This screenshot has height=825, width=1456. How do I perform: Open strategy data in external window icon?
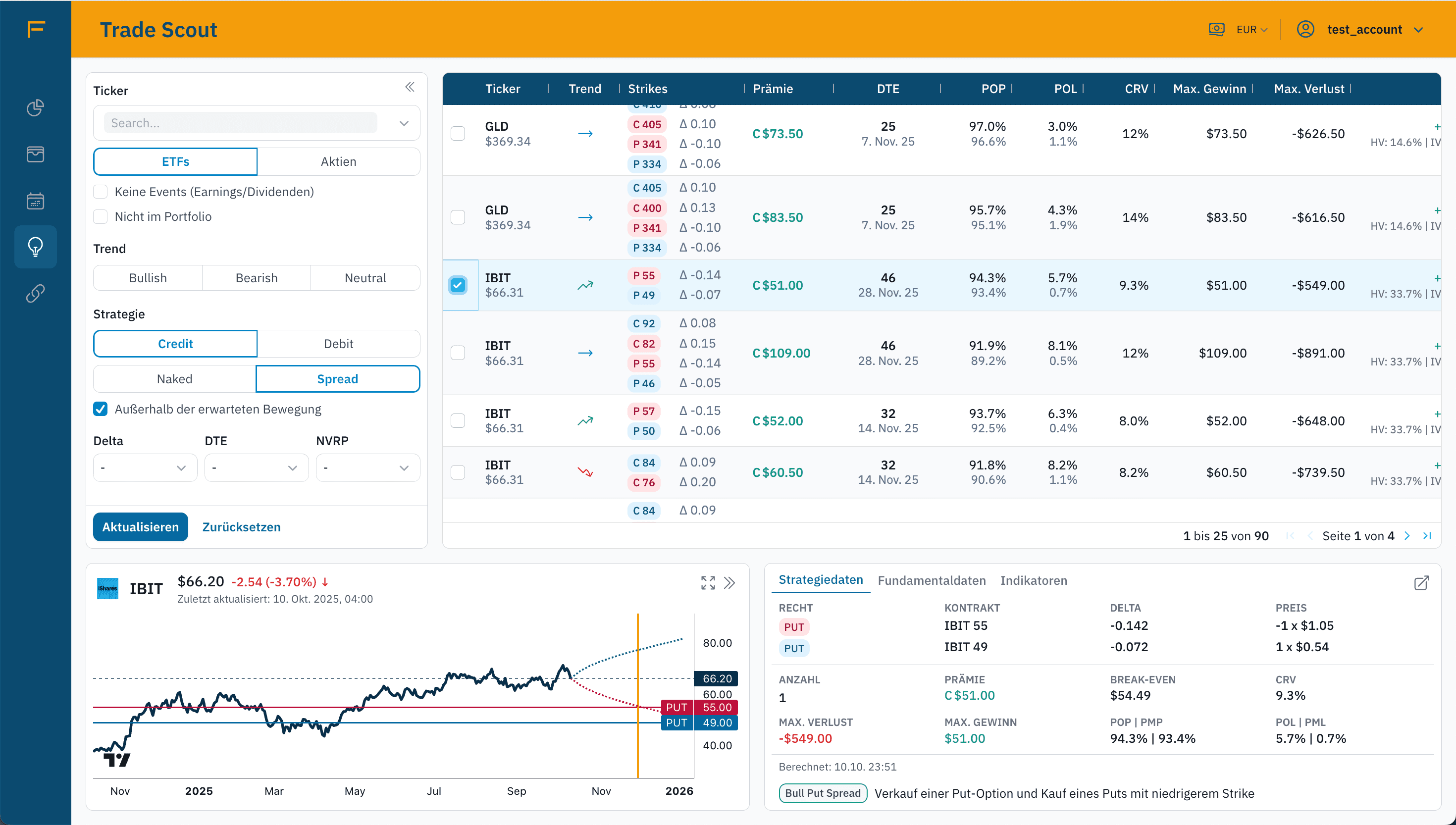pos(1421,583)
